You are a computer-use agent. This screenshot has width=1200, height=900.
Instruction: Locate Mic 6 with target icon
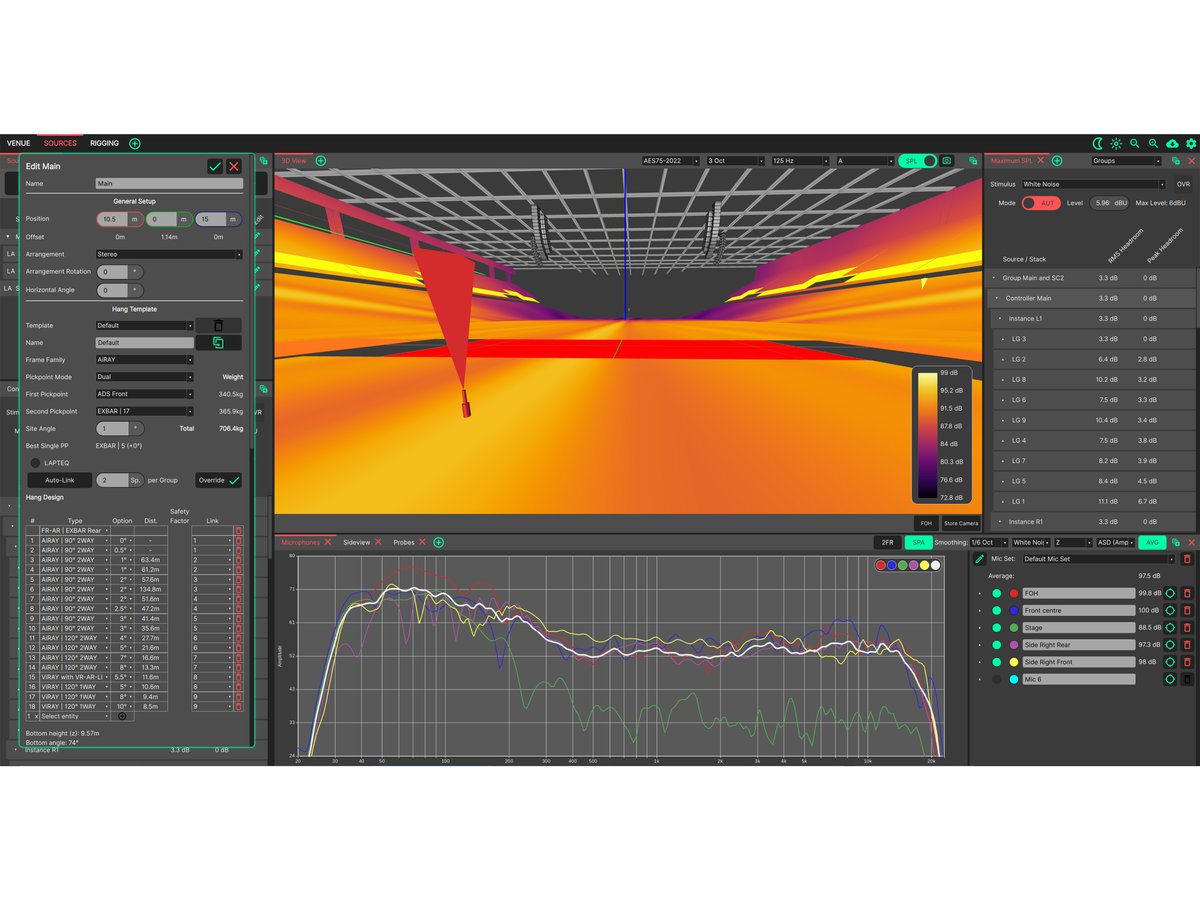(1170, 679)
